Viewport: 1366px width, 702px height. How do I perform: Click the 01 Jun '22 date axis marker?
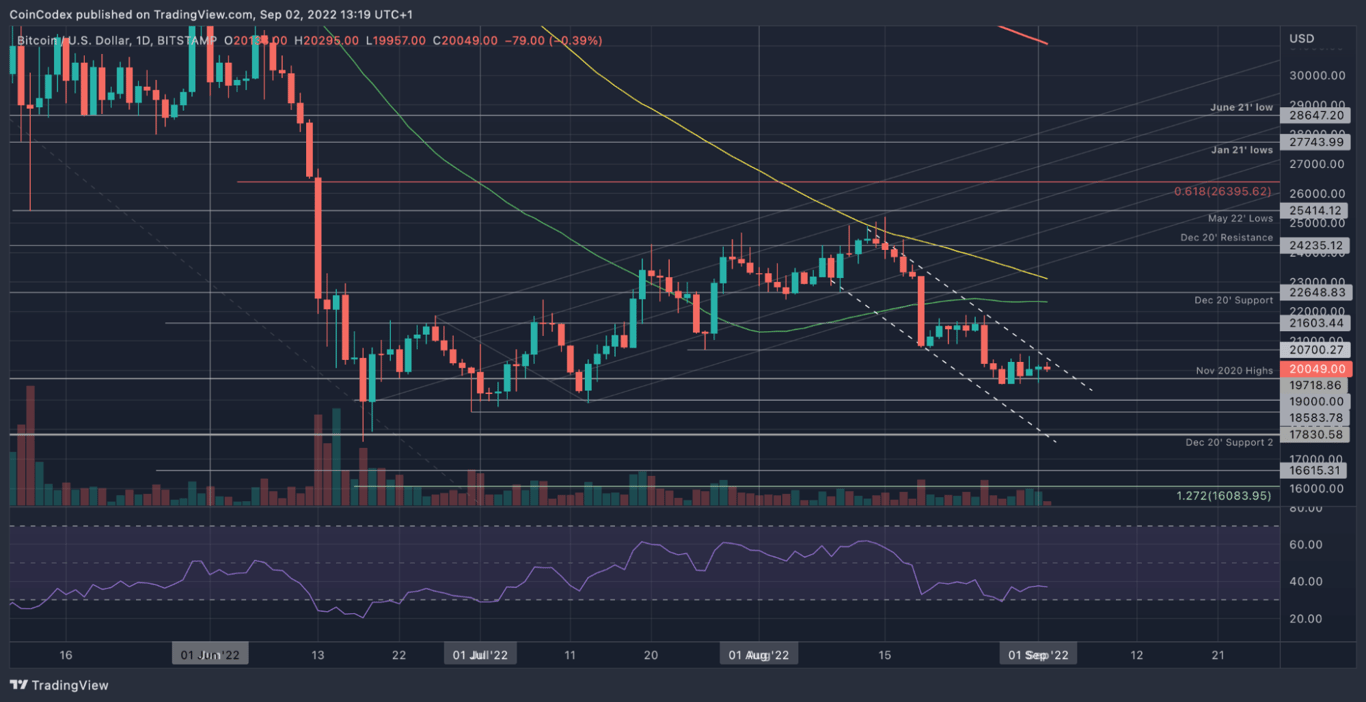(210, 654)
